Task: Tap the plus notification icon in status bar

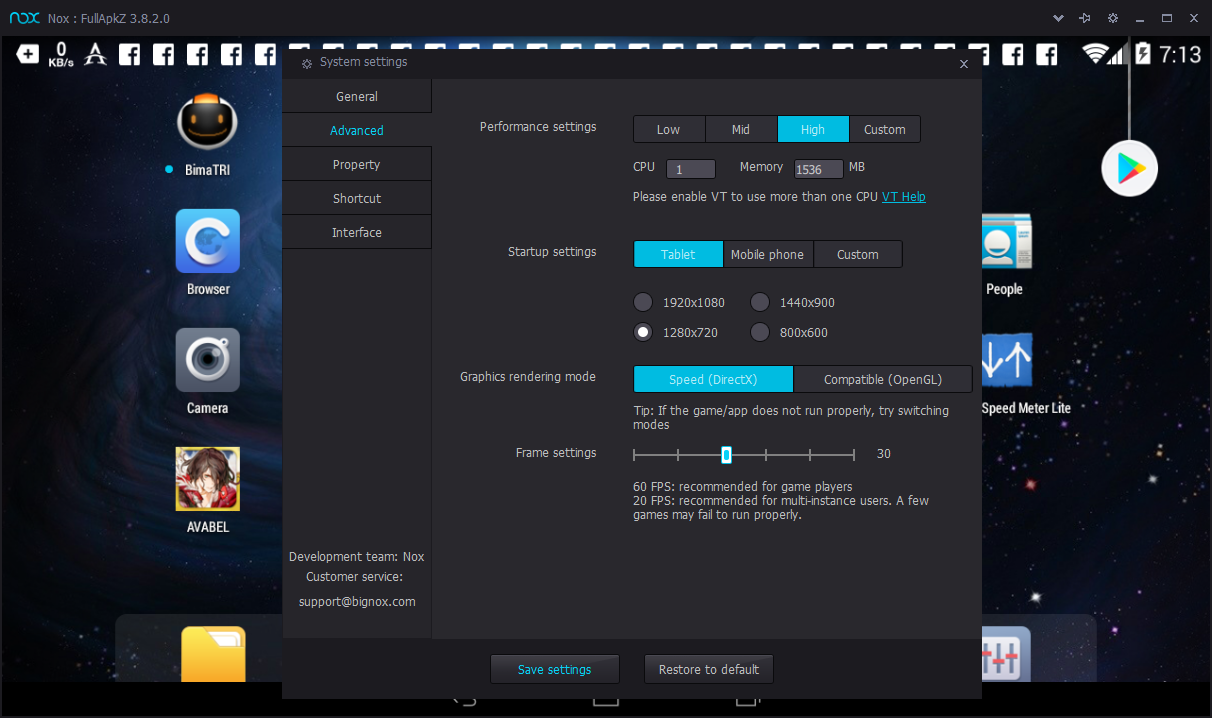Action: (x=27, y=55)
